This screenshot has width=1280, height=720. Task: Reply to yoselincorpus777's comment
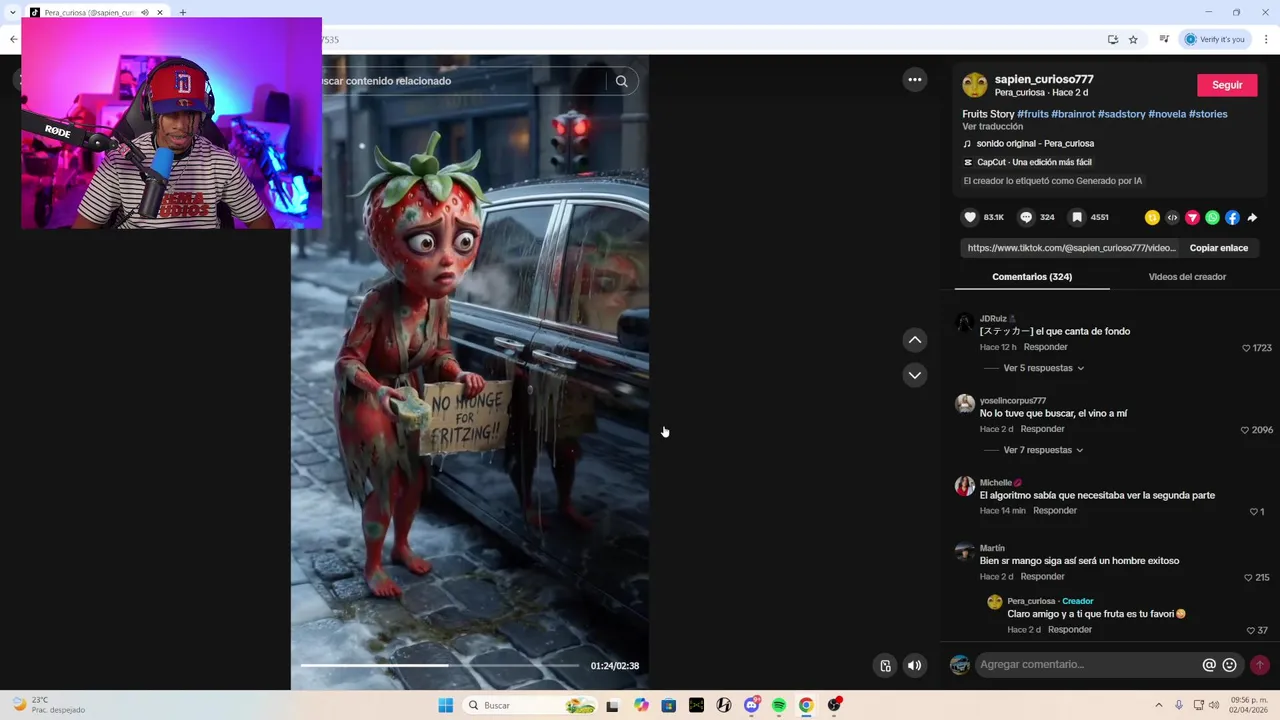pos(1042,429)
